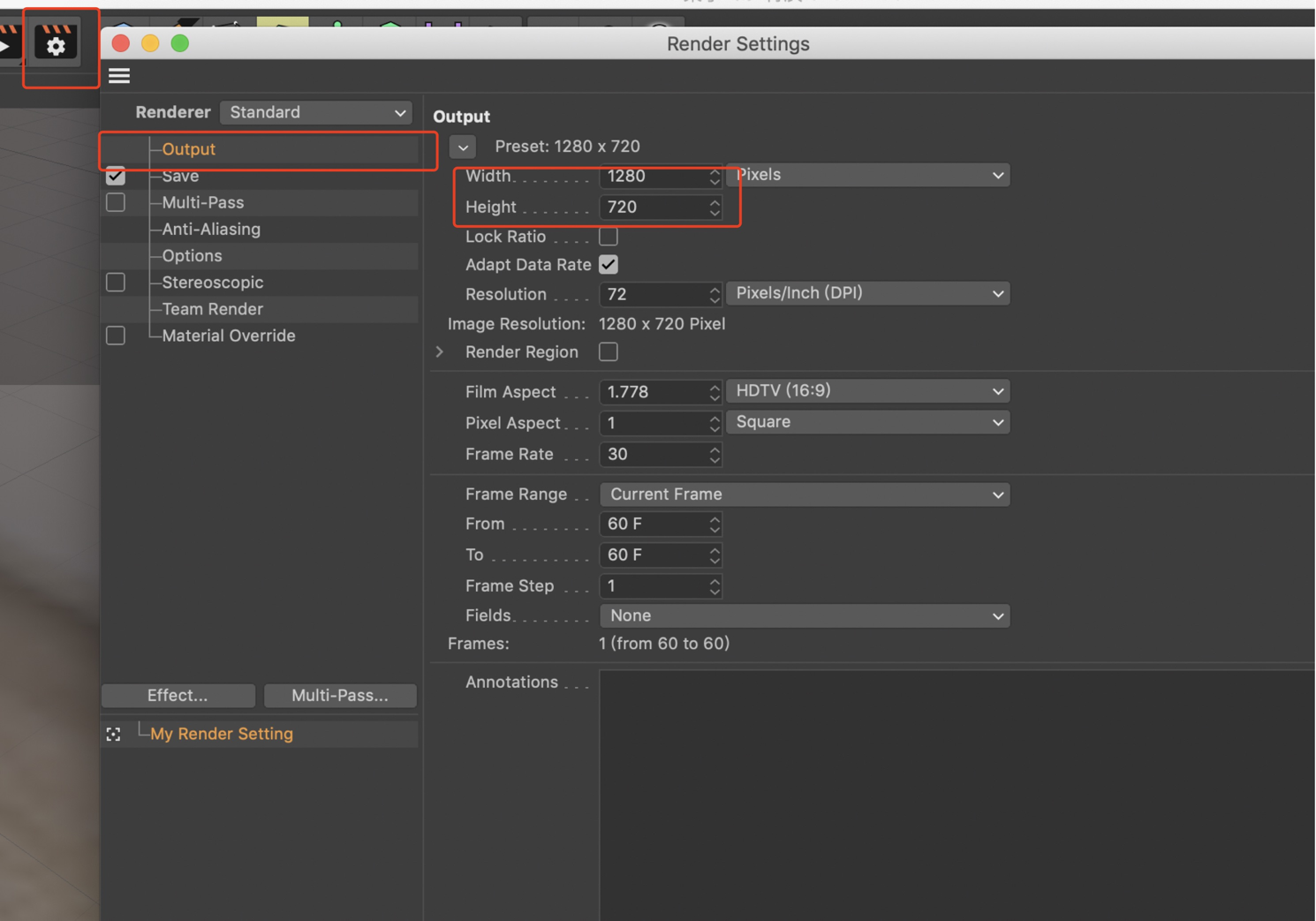
Task: Click the Film Aspect field showing 1.778
Action: point(661,392)
